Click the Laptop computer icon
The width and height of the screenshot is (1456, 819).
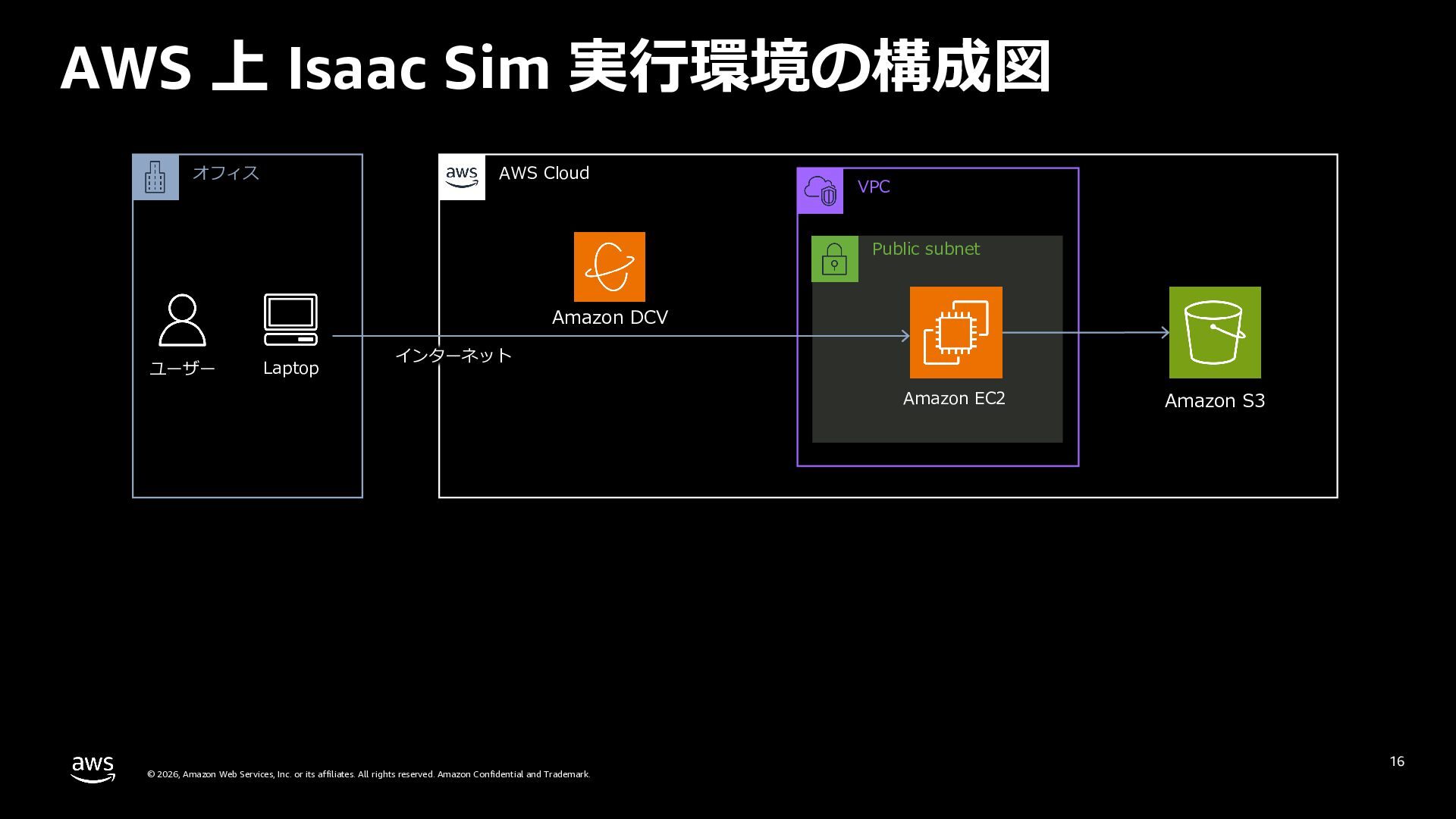290,319
